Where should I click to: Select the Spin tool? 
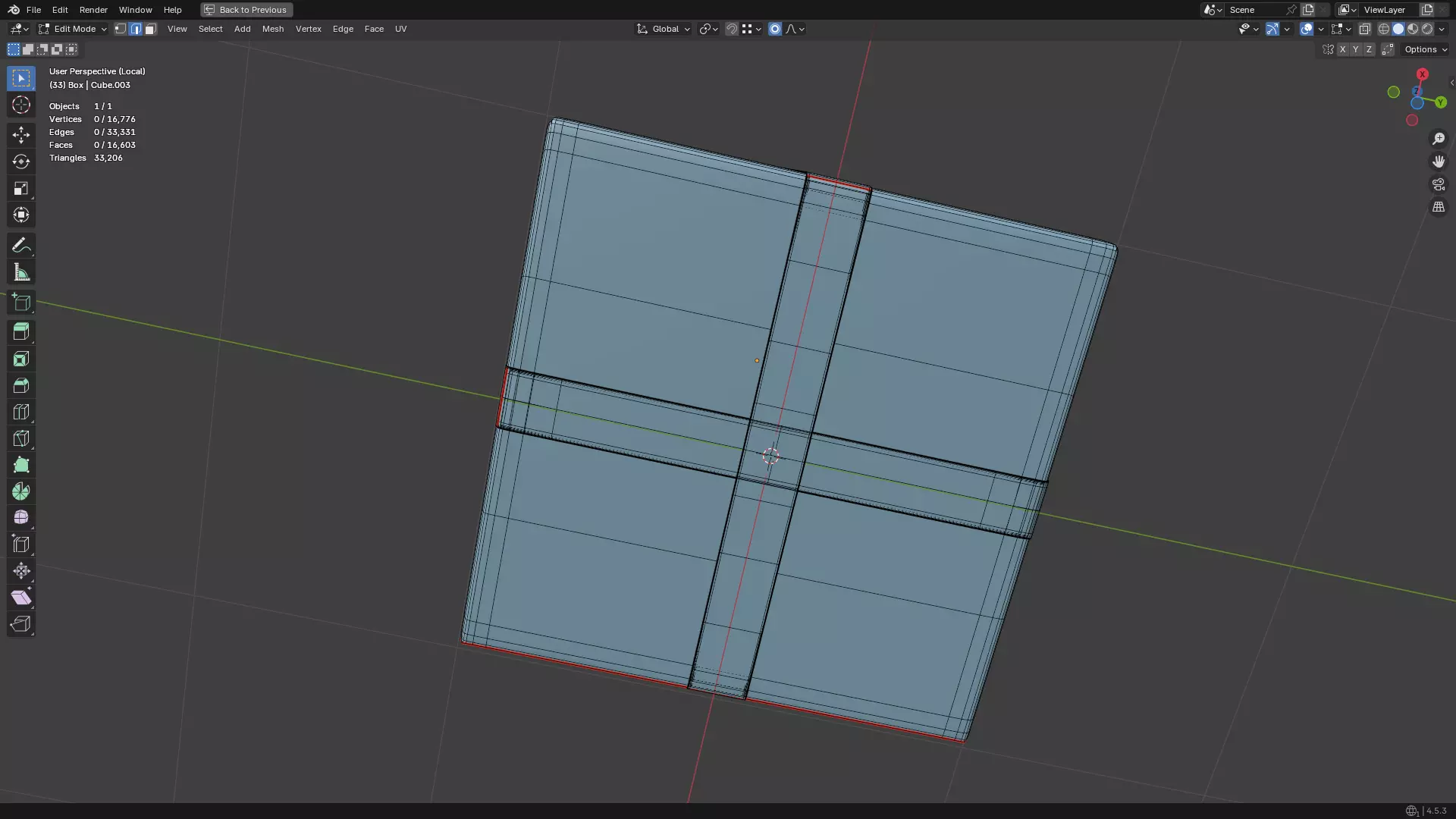tap(21, 491)
